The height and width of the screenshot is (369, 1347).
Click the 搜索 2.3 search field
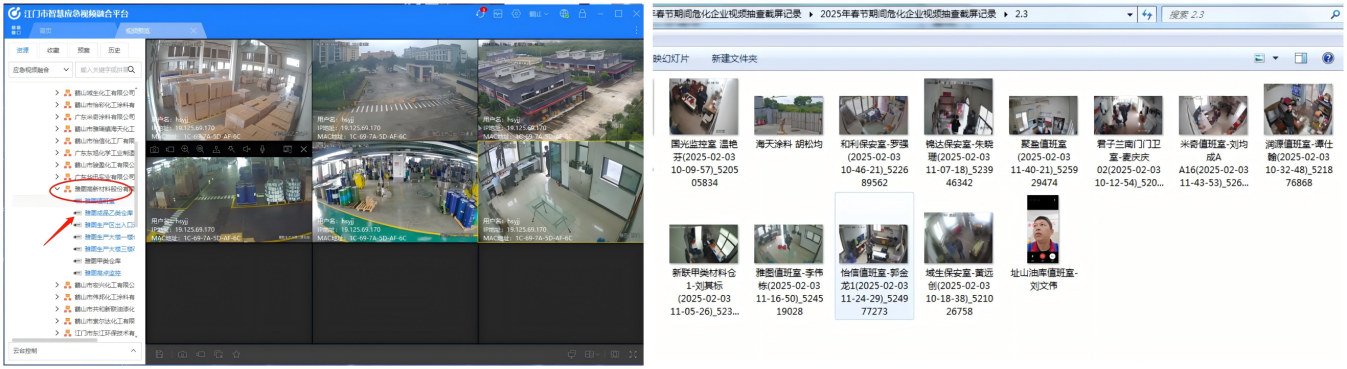[x=1249, y=15]
